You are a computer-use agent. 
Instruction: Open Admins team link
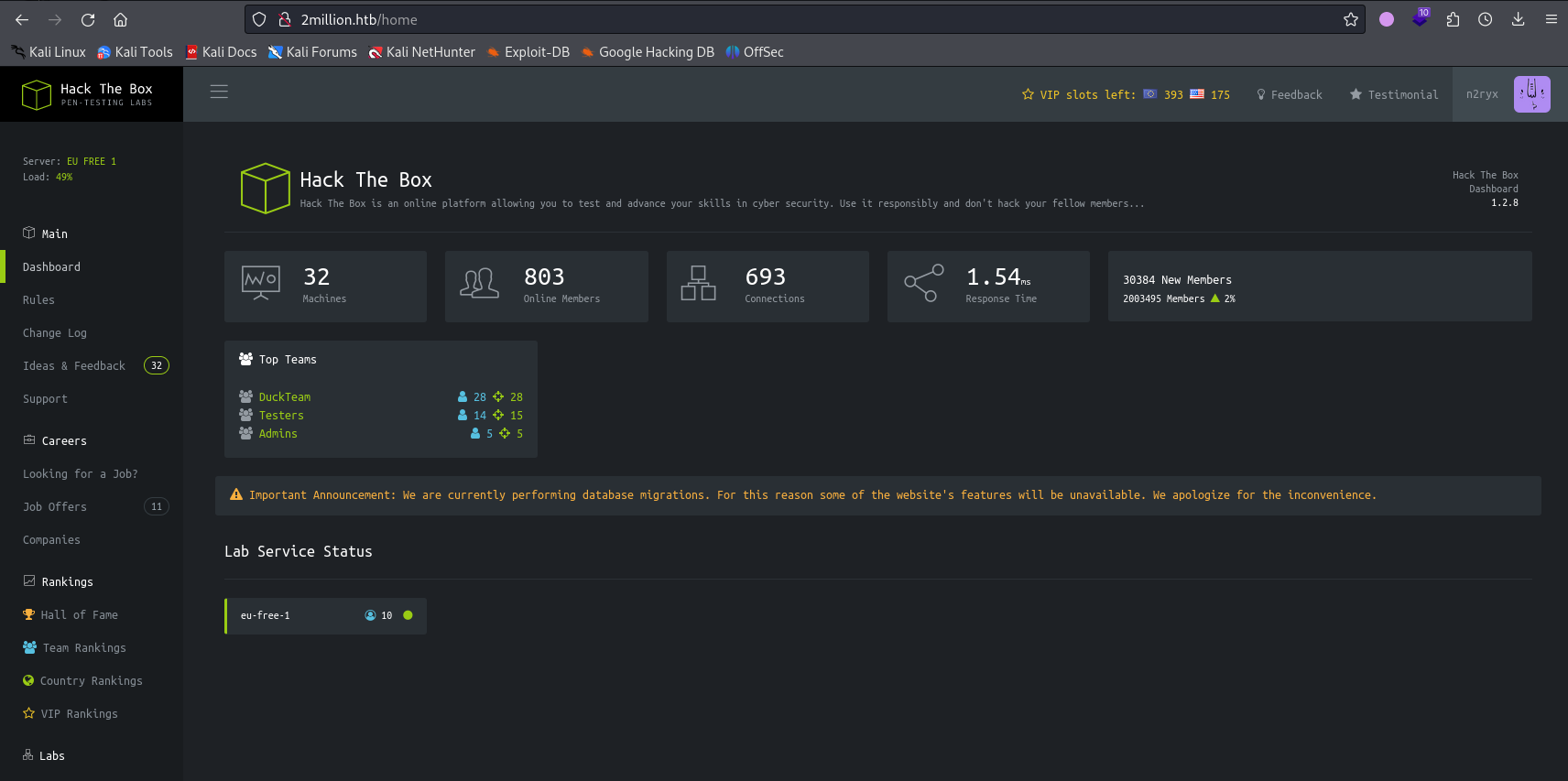[x=278, y=433]
